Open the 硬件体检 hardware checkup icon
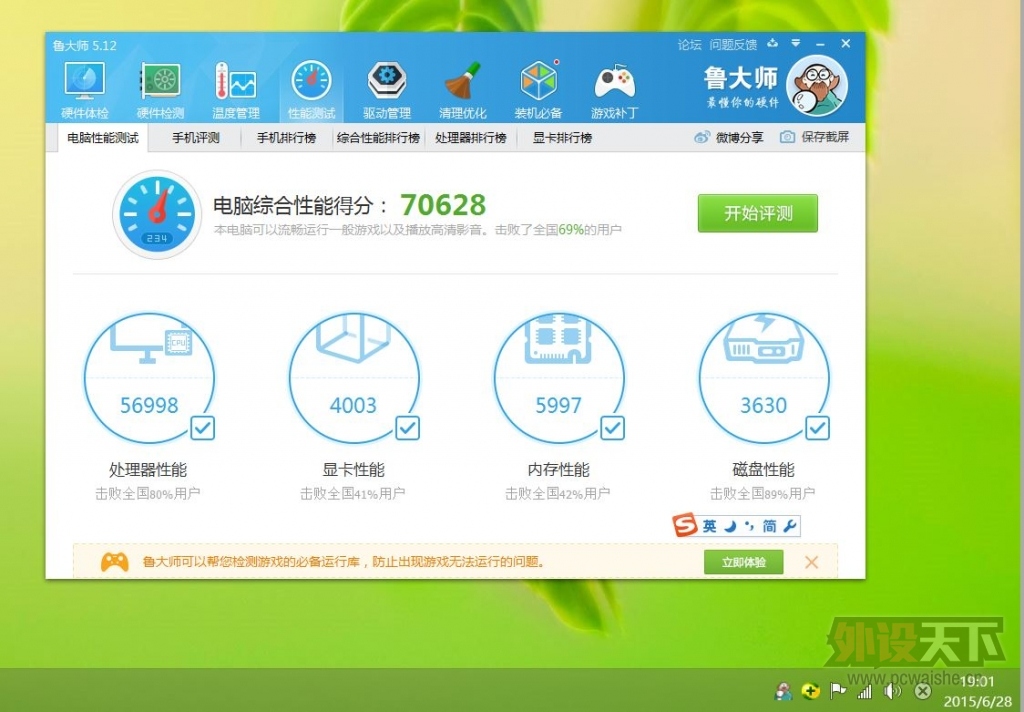1024x712 pixels. click(x=85, y=81)
